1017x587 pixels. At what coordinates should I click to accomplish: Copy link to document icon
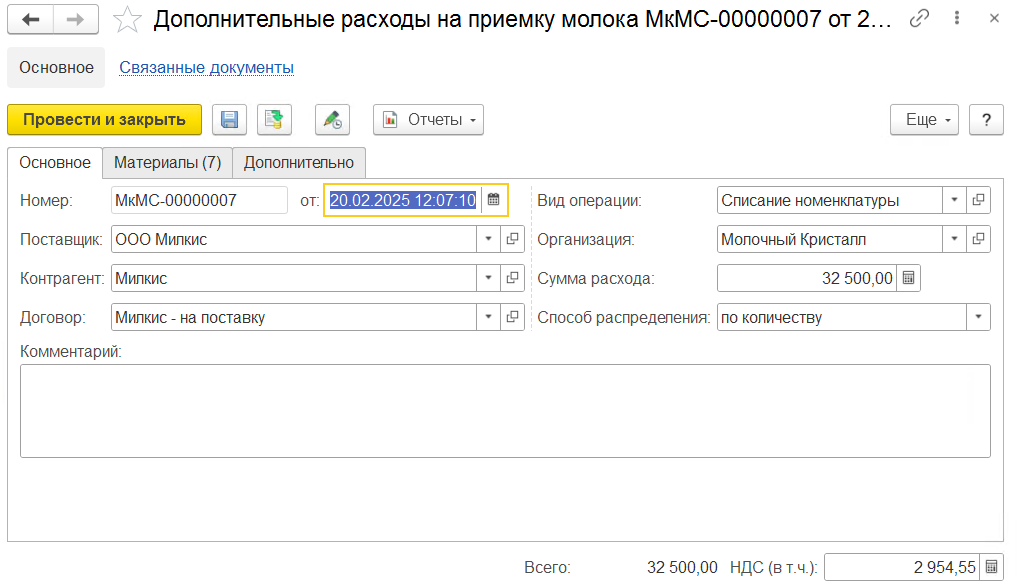(x=919, y=18)
